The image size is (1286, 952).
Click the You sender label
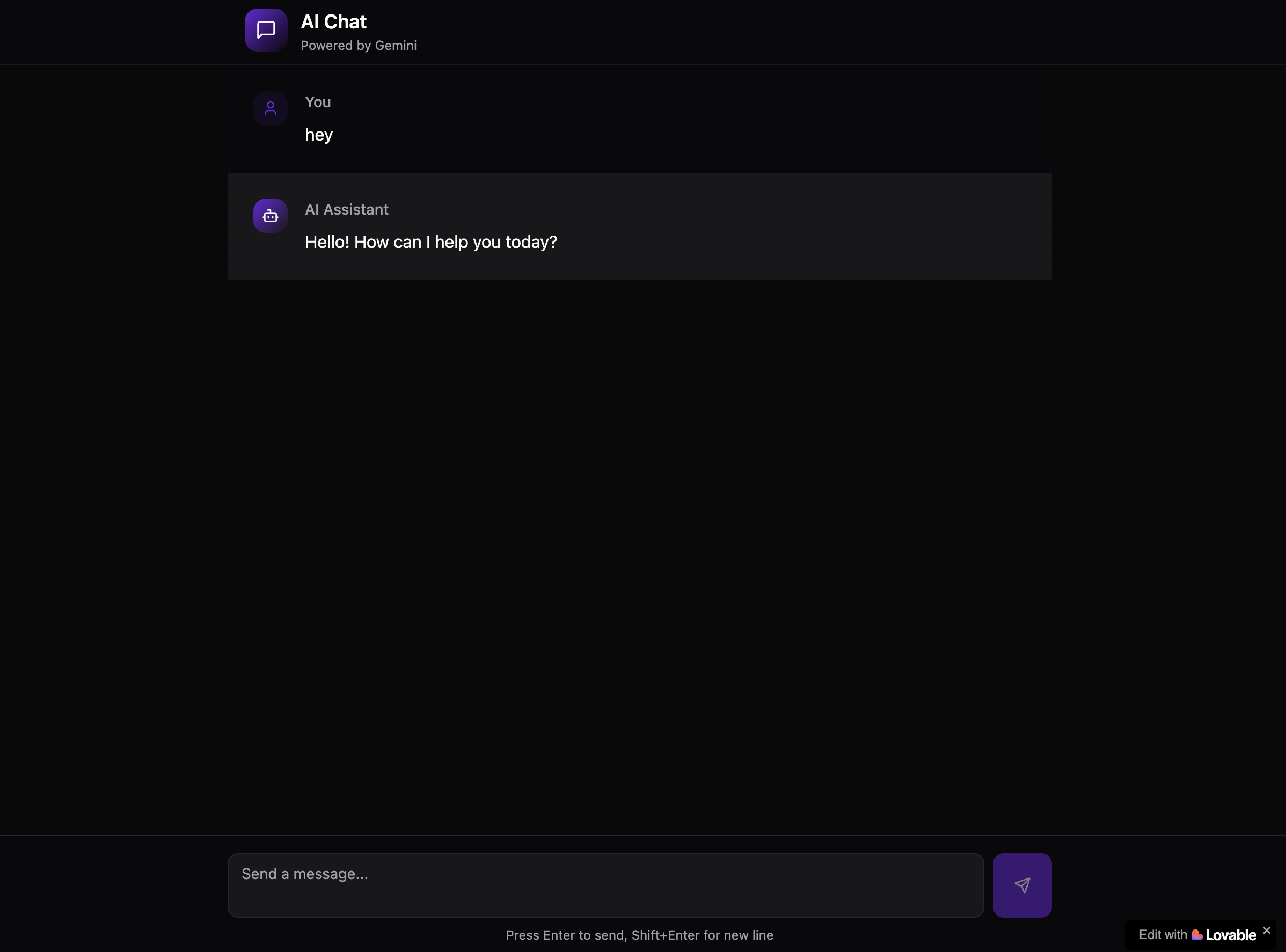[318, 102]
